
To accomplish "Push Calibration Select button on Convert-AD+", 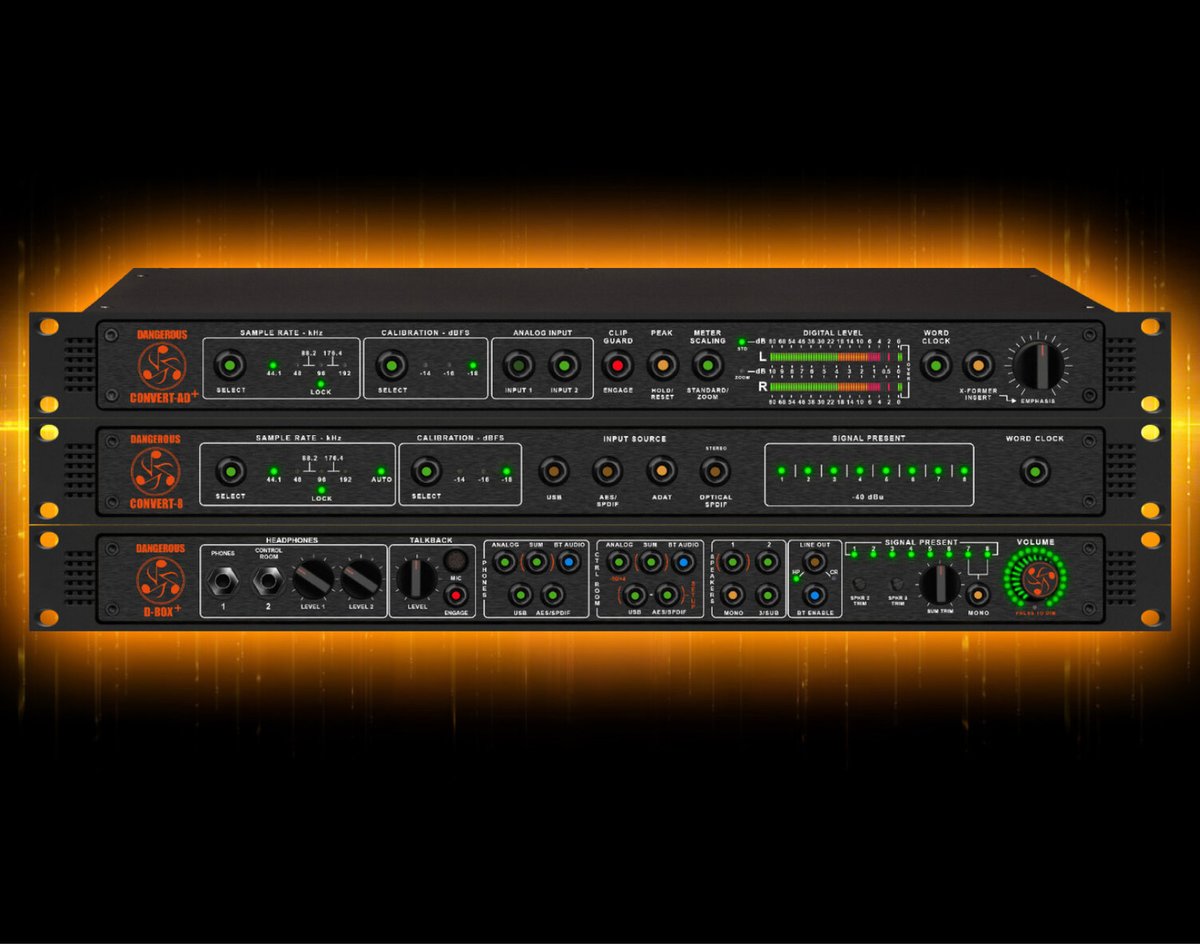I will click(390, 364).
